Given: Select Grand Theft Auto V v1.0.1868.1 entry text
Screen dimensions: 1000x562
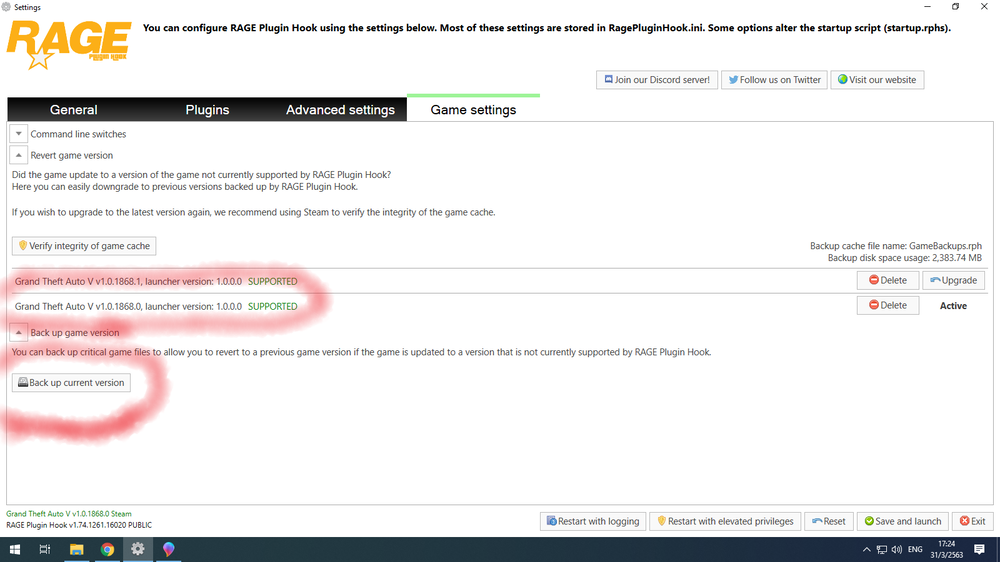Looking at the screenshot, I should coord(128,281).
